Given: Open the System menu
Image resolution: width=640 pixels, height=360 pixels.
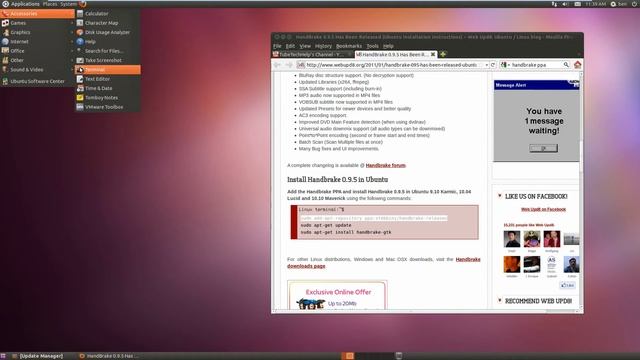Looking at the screenshot, I should click(69, 4).
